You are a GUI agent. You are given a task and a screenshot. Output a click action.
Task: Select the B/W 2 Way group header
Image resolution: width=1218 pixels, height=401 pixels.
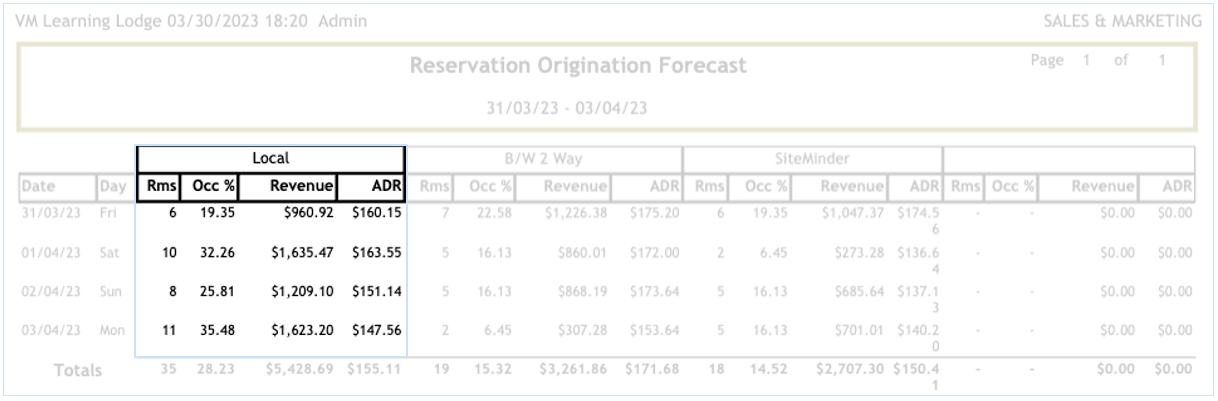pyautogui.click(x=544, y=158)
